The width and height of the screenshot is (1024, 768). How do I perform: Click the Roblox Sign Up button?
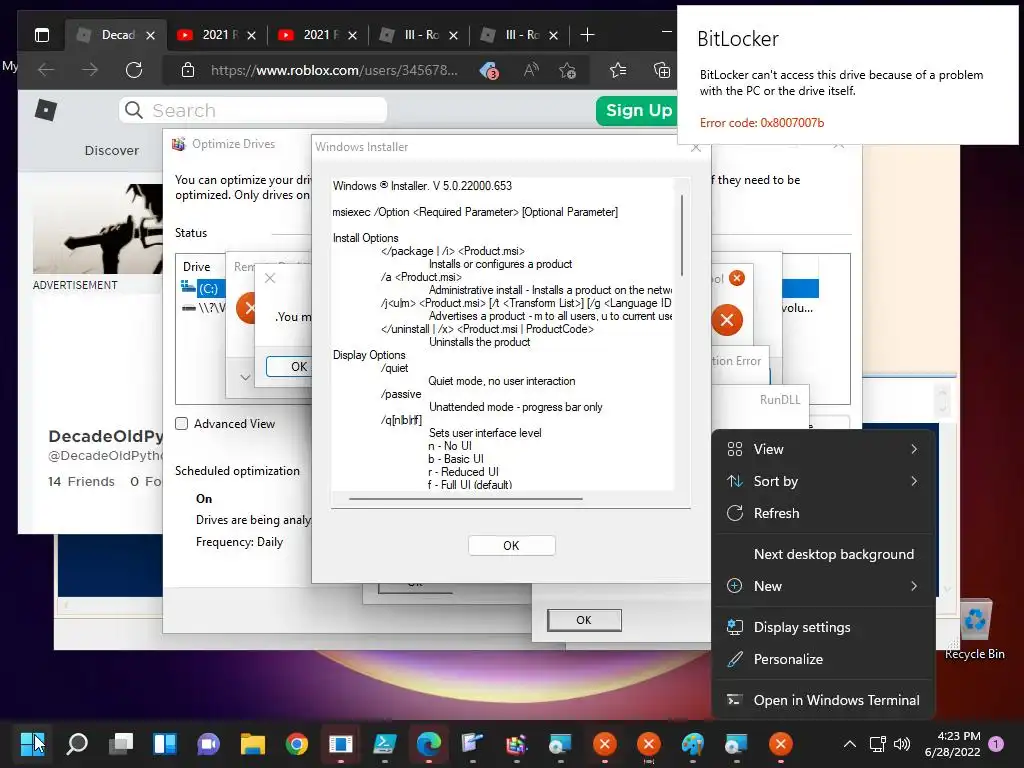coord(638,110)
